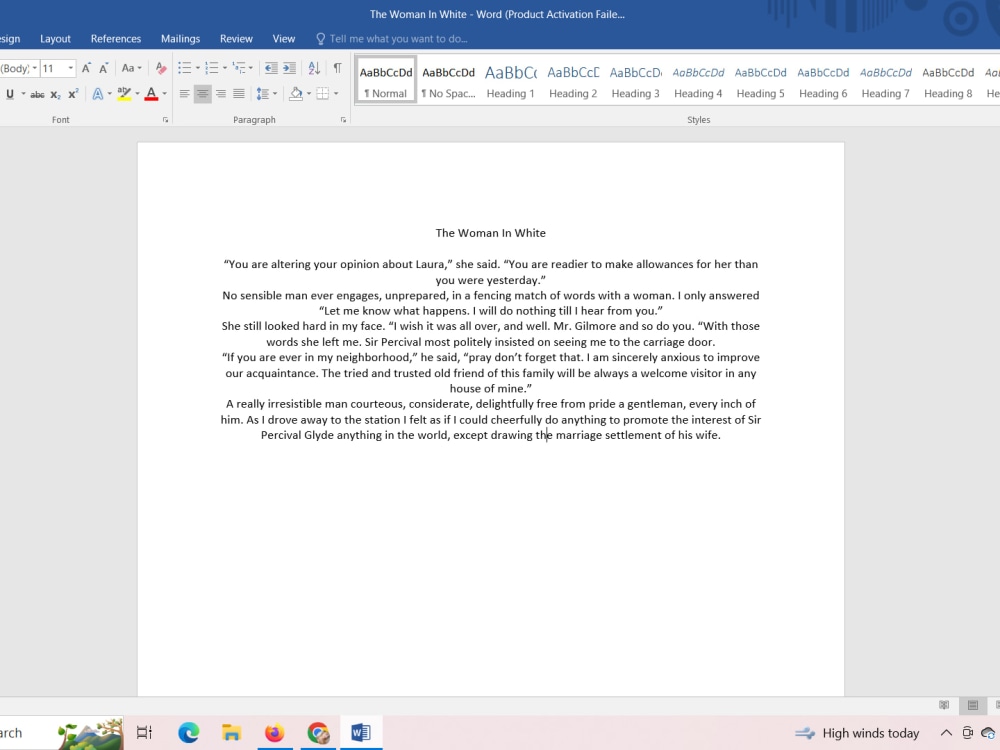This screenshot has width=1000, height=750.
Task: Increase paragraph indent
Action: tap(290, 68)
